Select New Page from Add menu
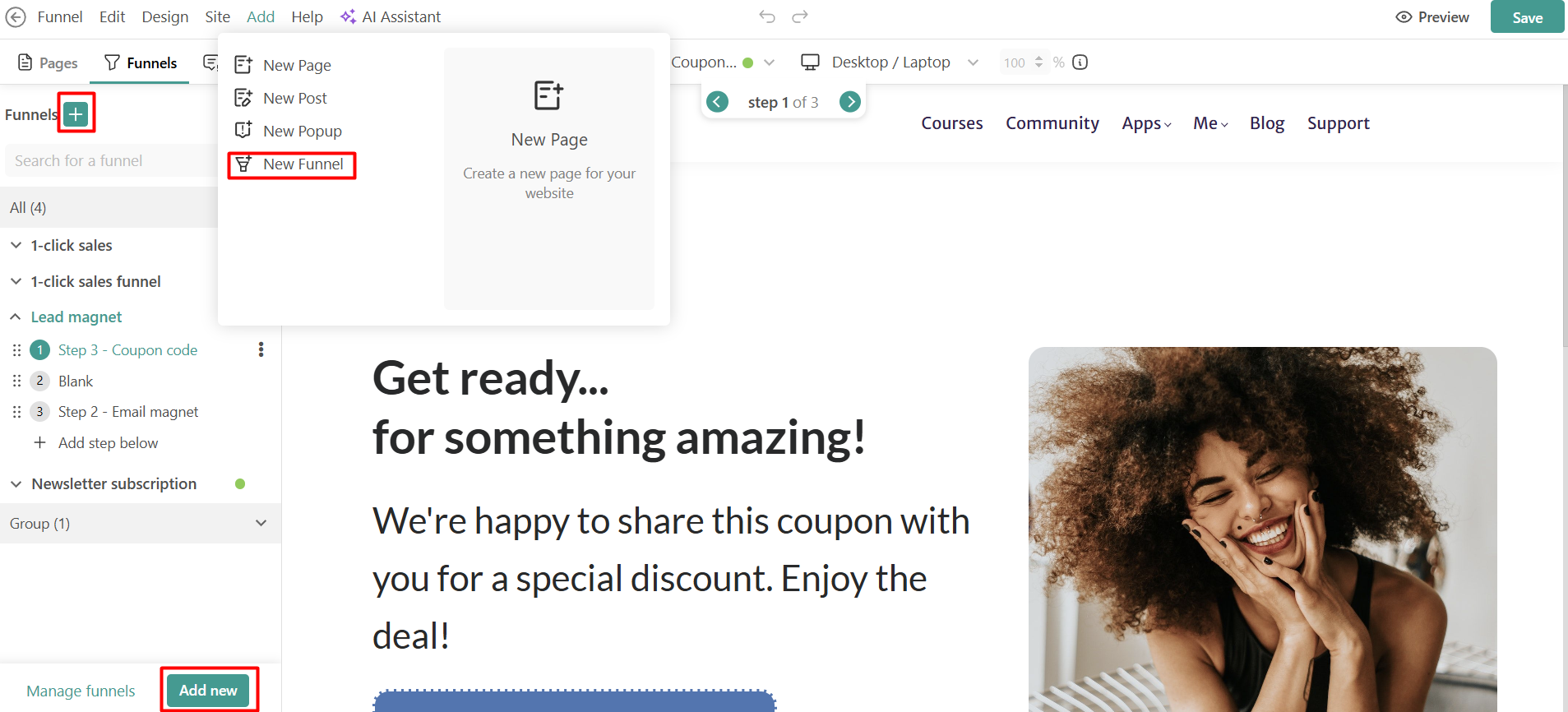Image resolution: width=1568 pixels, height=712 pixels. click(x=283, y=65)
